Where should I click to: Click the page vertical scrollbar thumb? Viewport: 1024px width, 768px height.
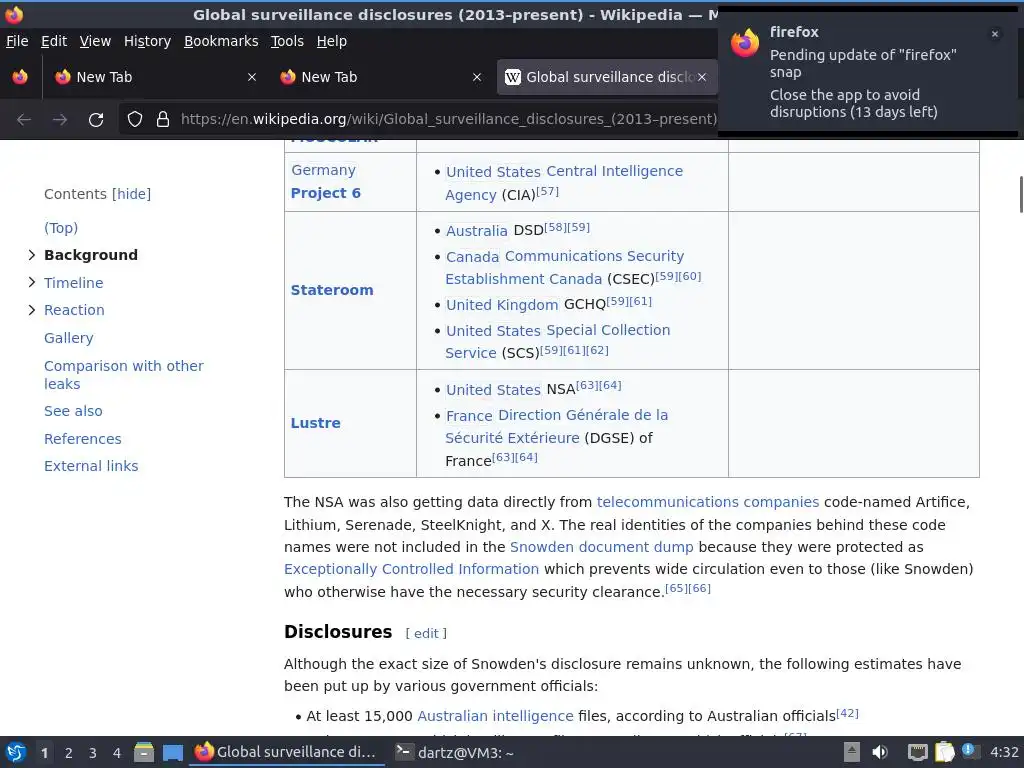pos(1021,194)
